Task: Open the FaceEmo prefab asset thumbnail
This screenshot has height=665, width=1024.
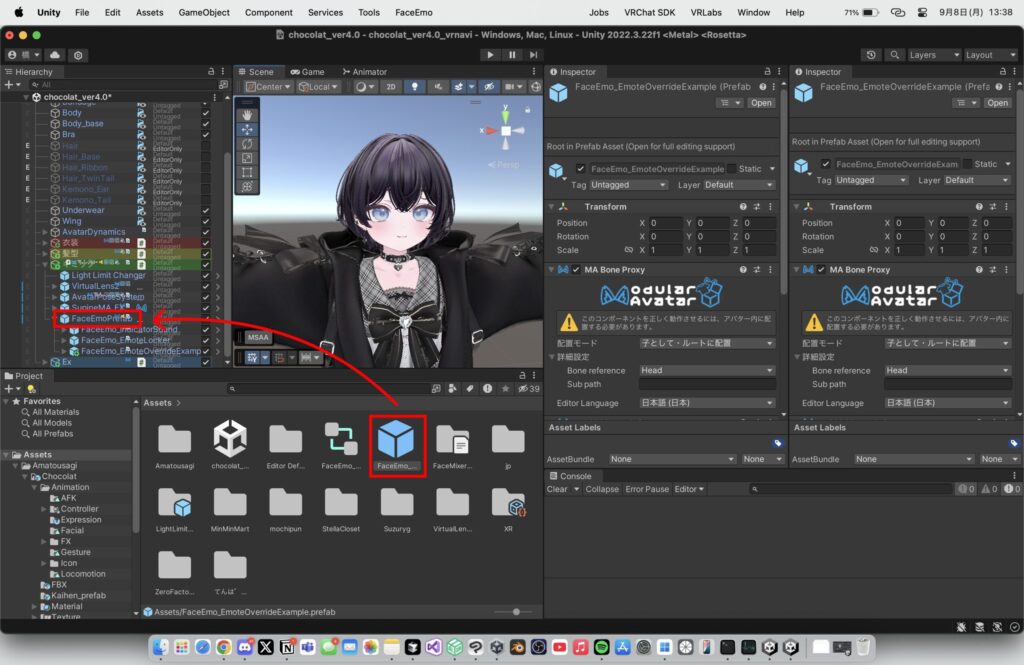Action: 396,439
